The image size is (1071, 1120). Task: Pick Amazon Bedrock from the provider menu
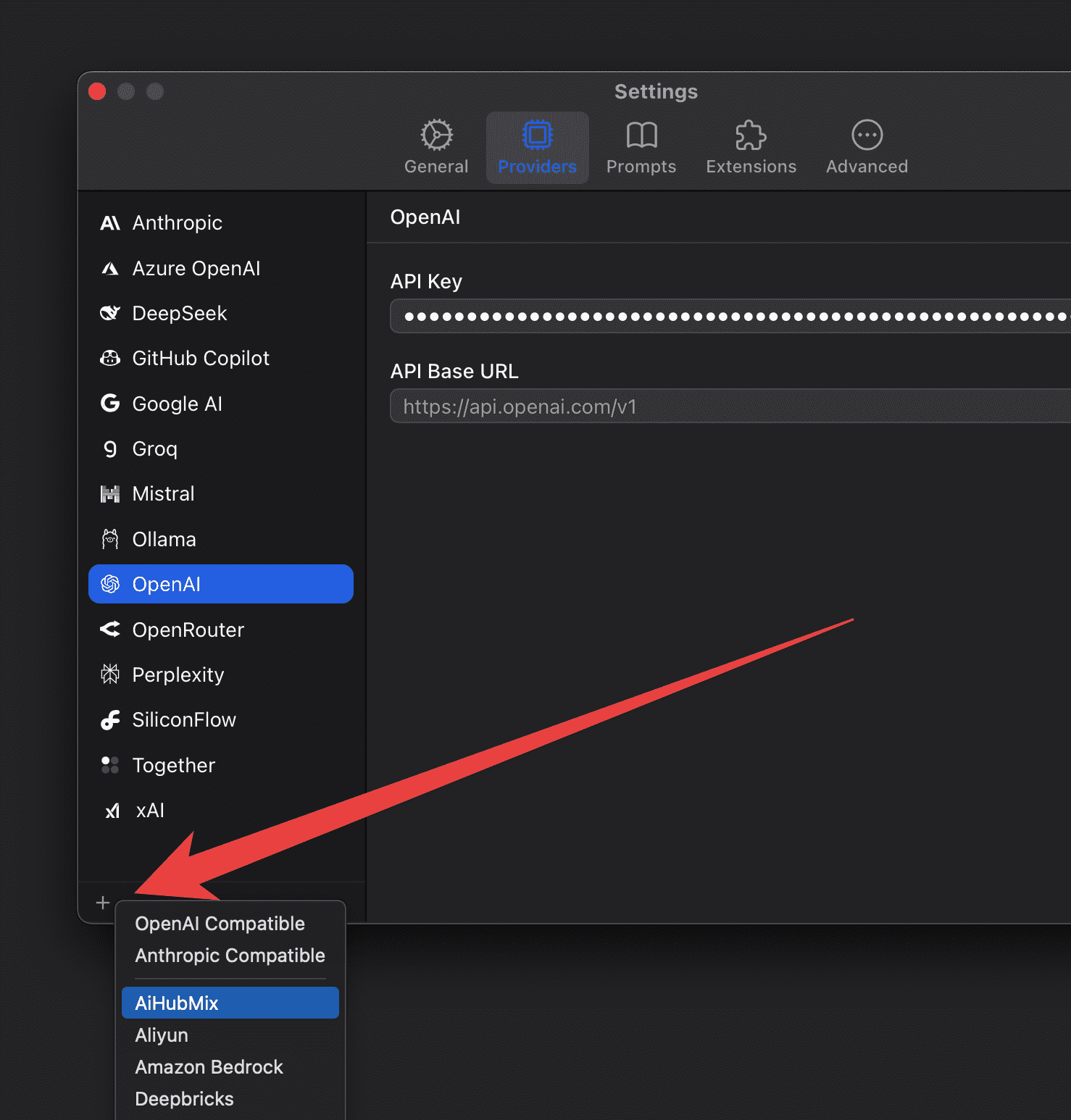point(230,1067)
